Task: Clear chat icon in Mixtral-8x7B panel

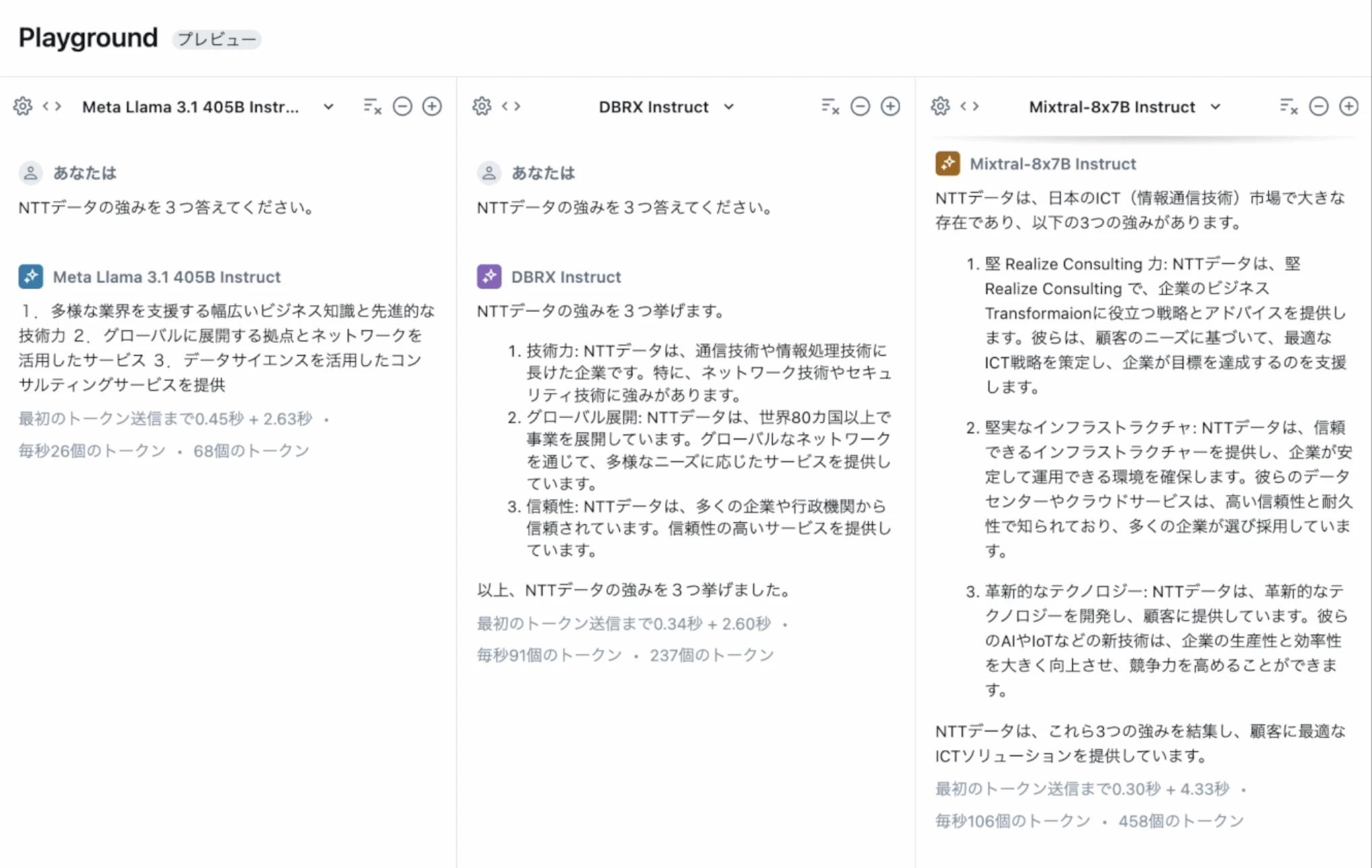Action: coord(1288,106)
